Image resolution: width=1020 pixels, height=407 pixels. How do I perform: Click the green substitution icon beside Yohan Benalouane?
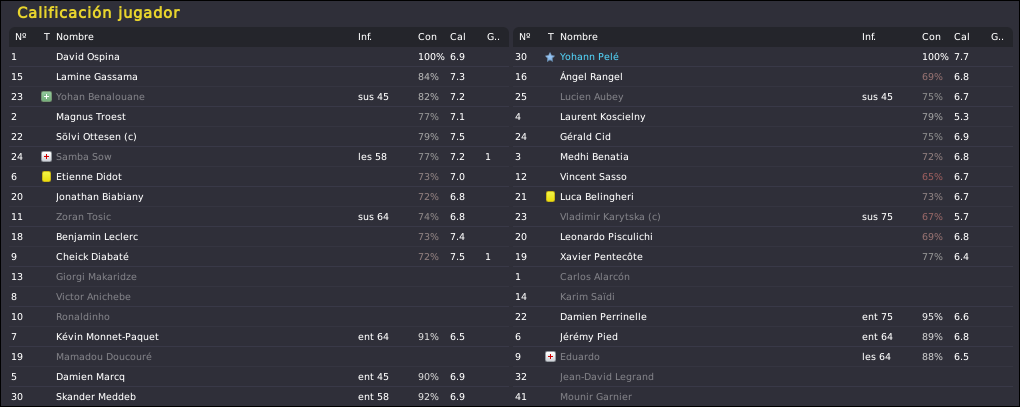click(x=46, y=97)
